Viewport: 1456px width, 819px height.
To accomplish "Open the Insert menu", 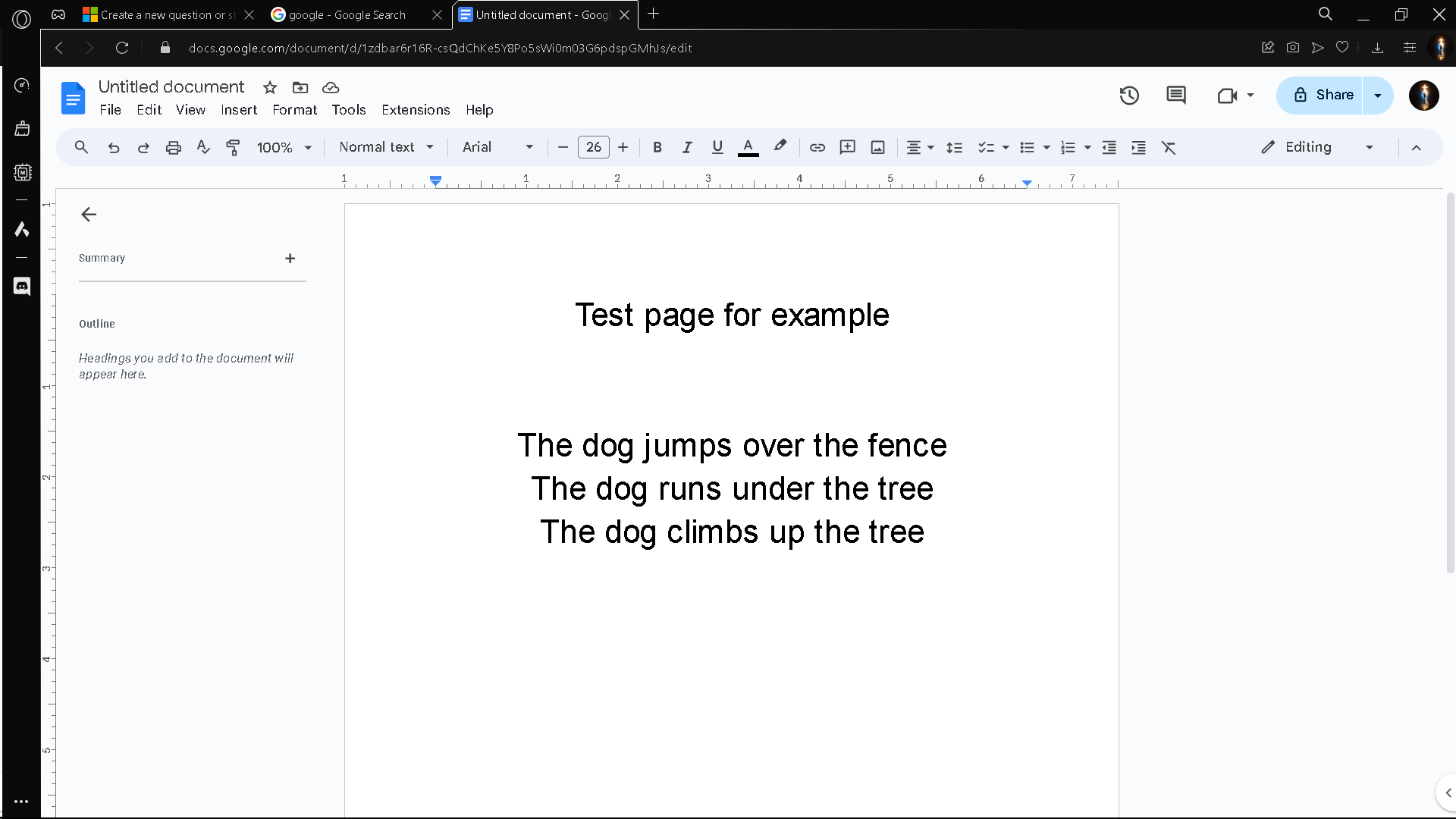I will pos(239,110).
